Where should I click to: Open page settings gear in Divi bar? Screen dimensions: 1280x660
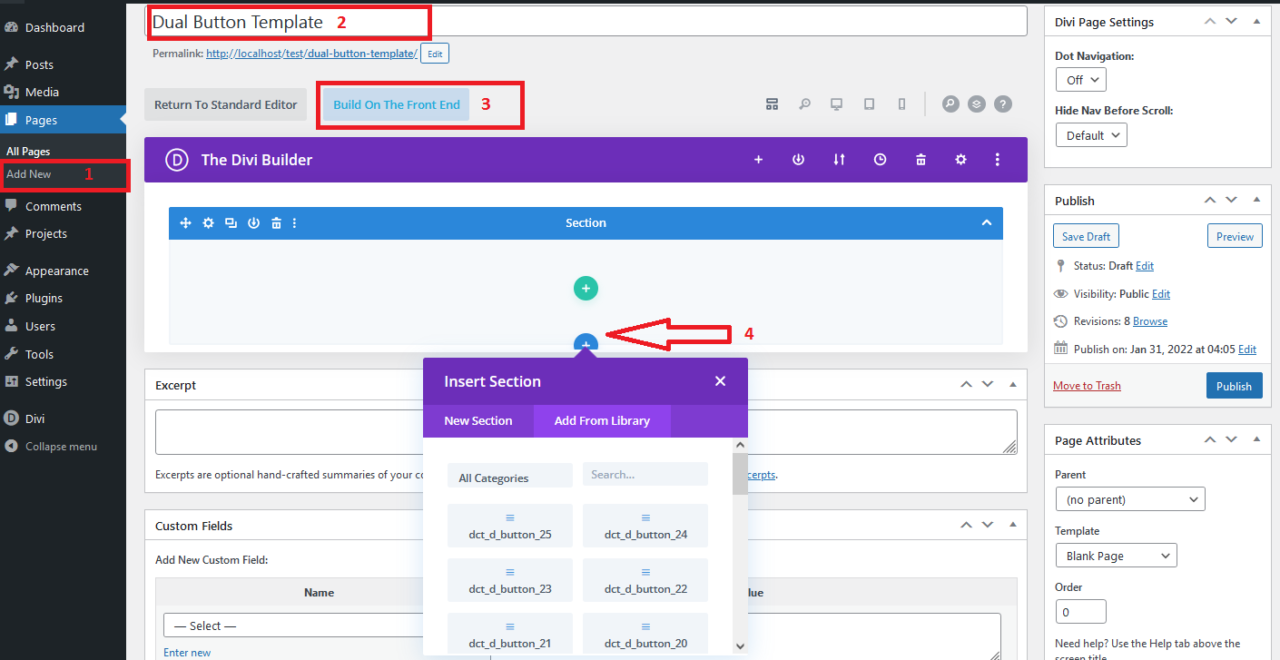(961, 159)
